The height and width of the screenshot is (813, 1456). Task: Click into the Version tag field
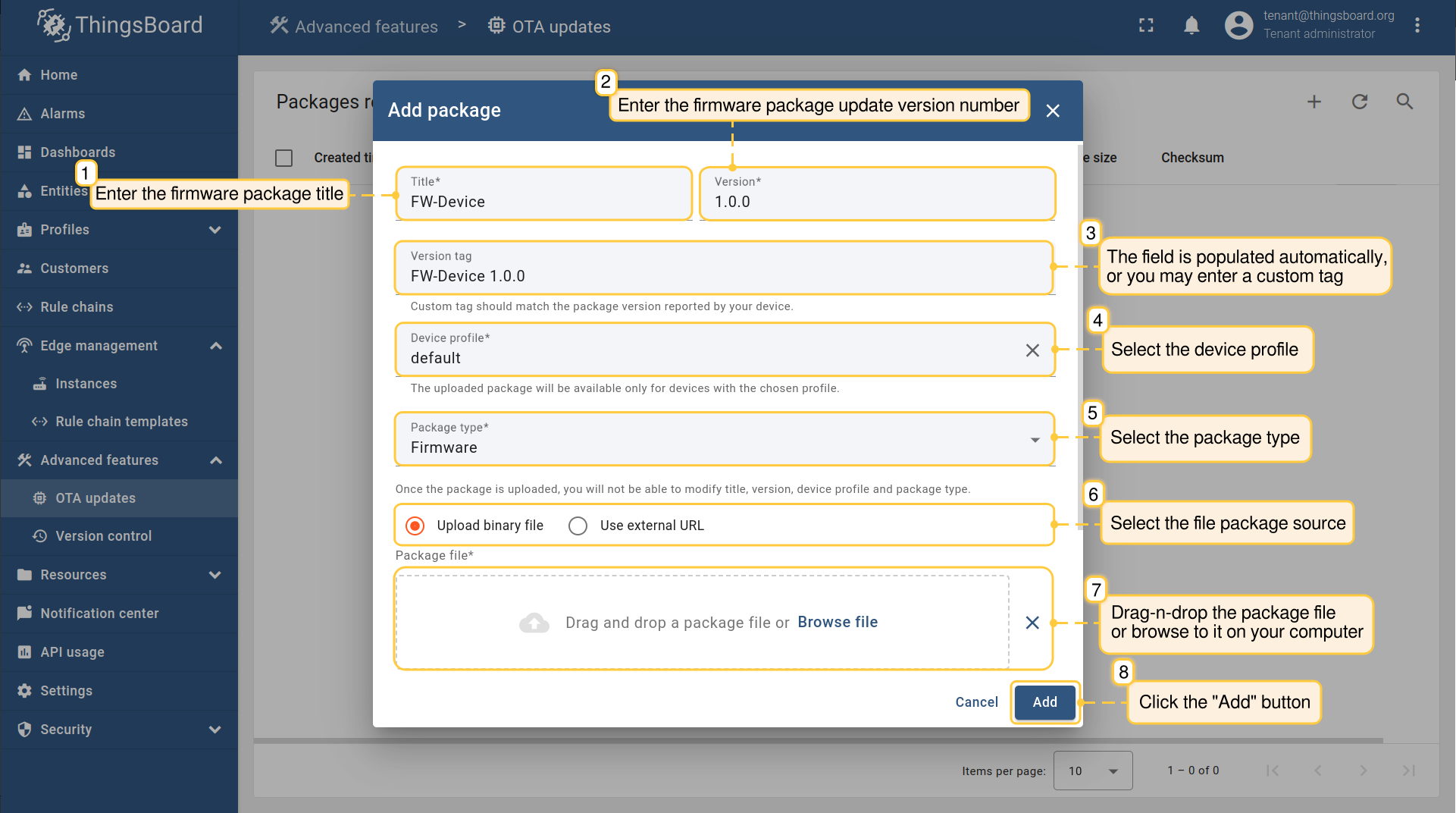[724, 276]
